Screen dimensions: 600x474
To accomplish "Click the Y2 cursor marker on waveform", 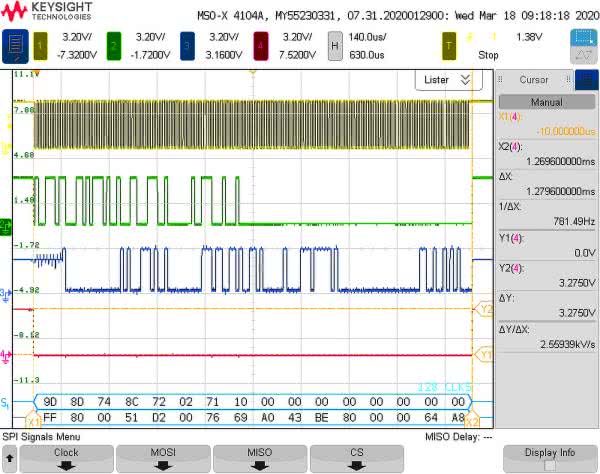I will click(486, 310).
